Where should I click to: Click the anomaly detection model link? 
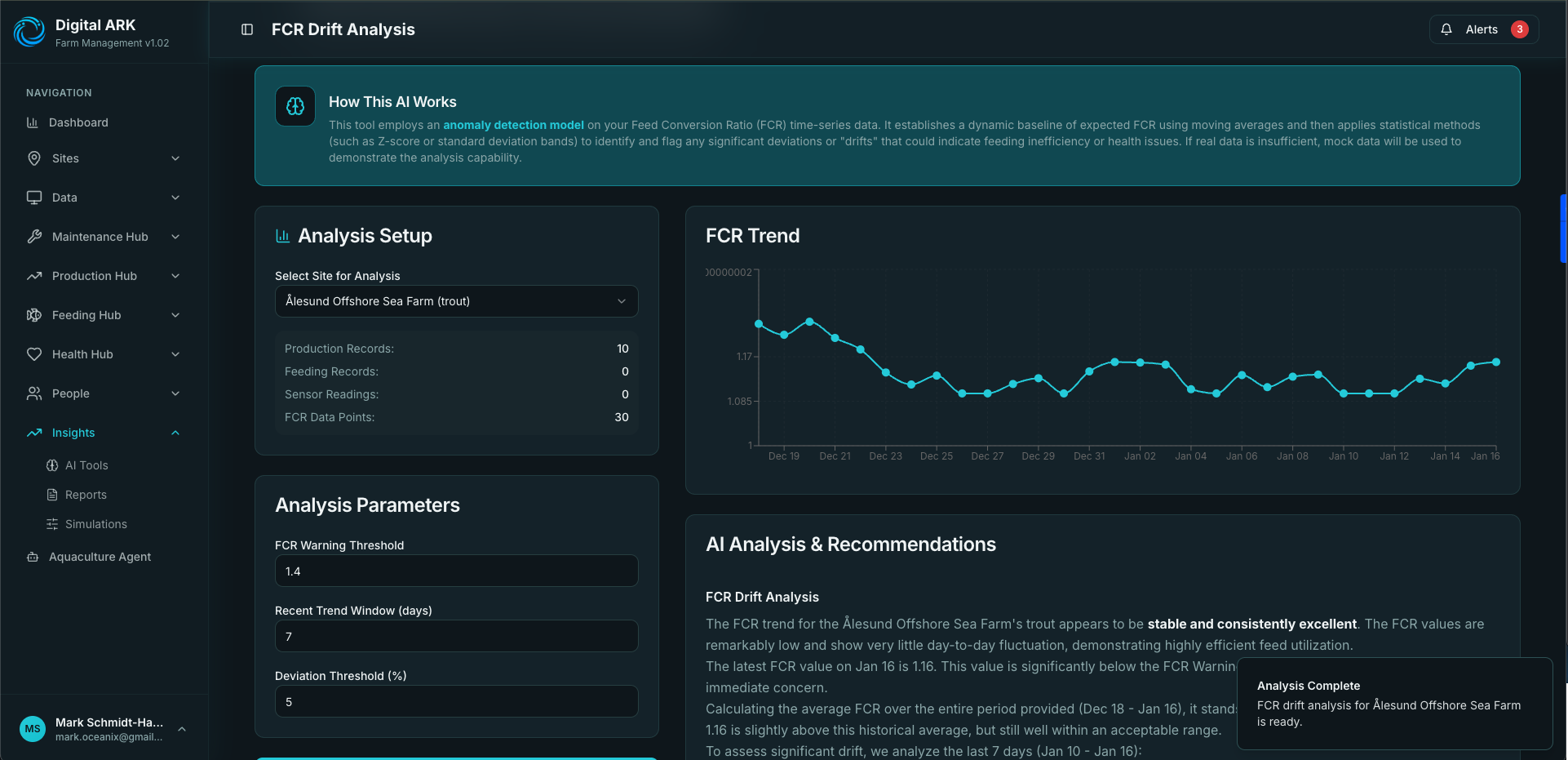[513, 125]
